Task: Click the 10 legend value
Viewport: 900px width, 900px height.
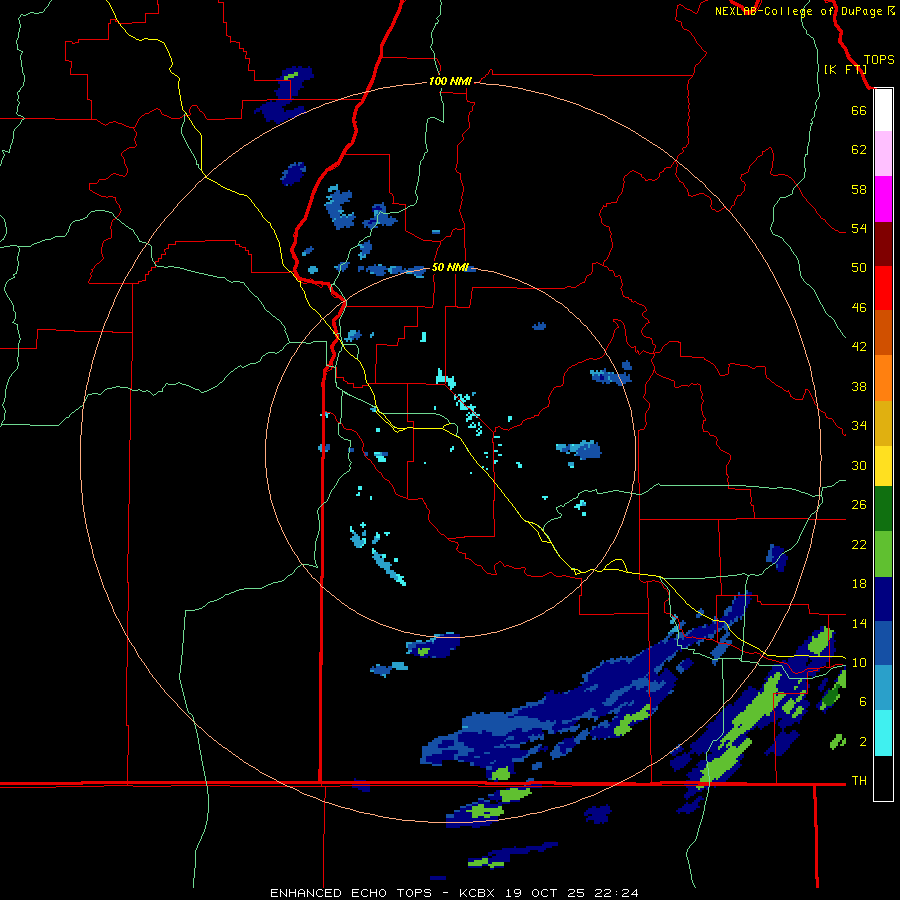Action: click(x=859, y=662)
